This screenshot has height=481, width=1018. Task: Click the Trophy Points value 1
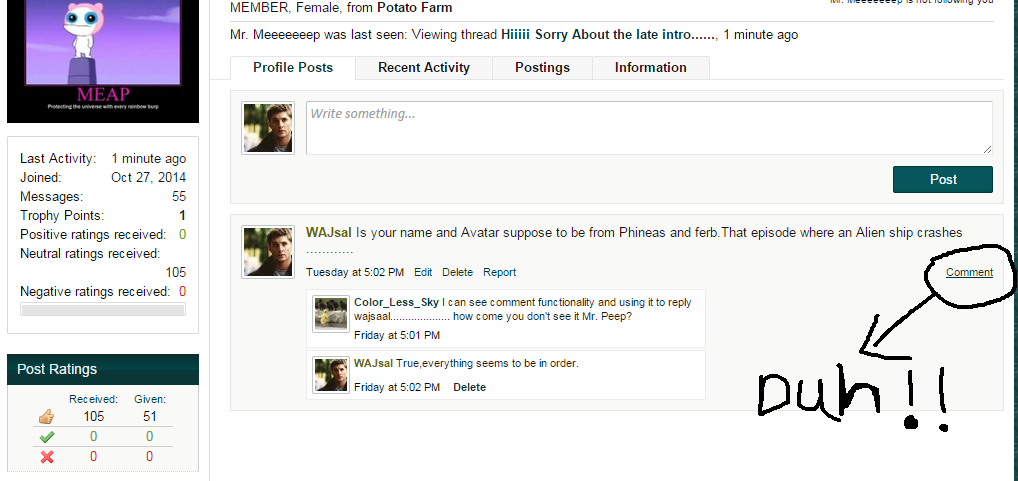[x=182, y=215]
